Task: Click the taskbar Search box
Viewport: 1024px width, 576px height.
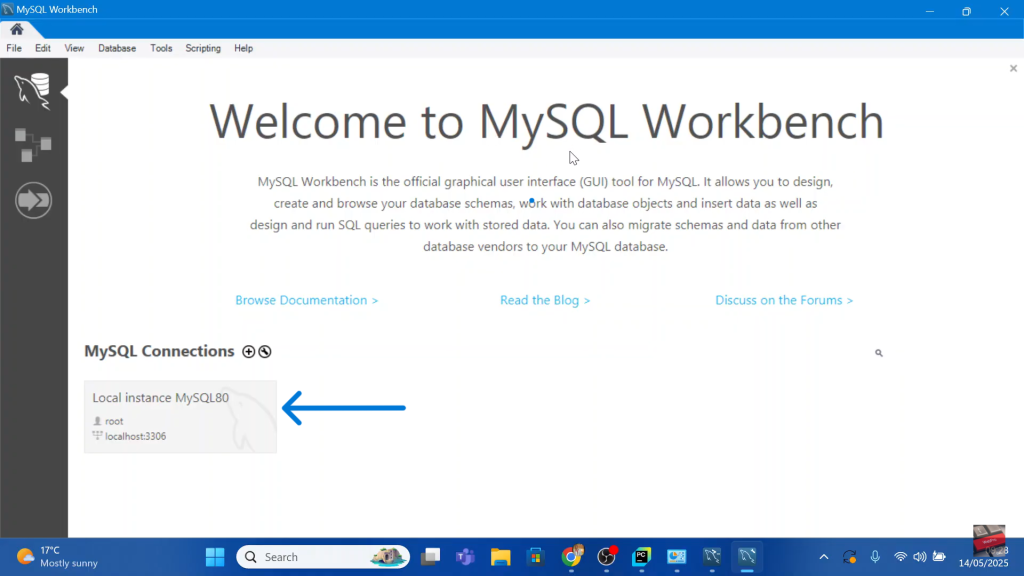Action: click(x=323, y=557)
